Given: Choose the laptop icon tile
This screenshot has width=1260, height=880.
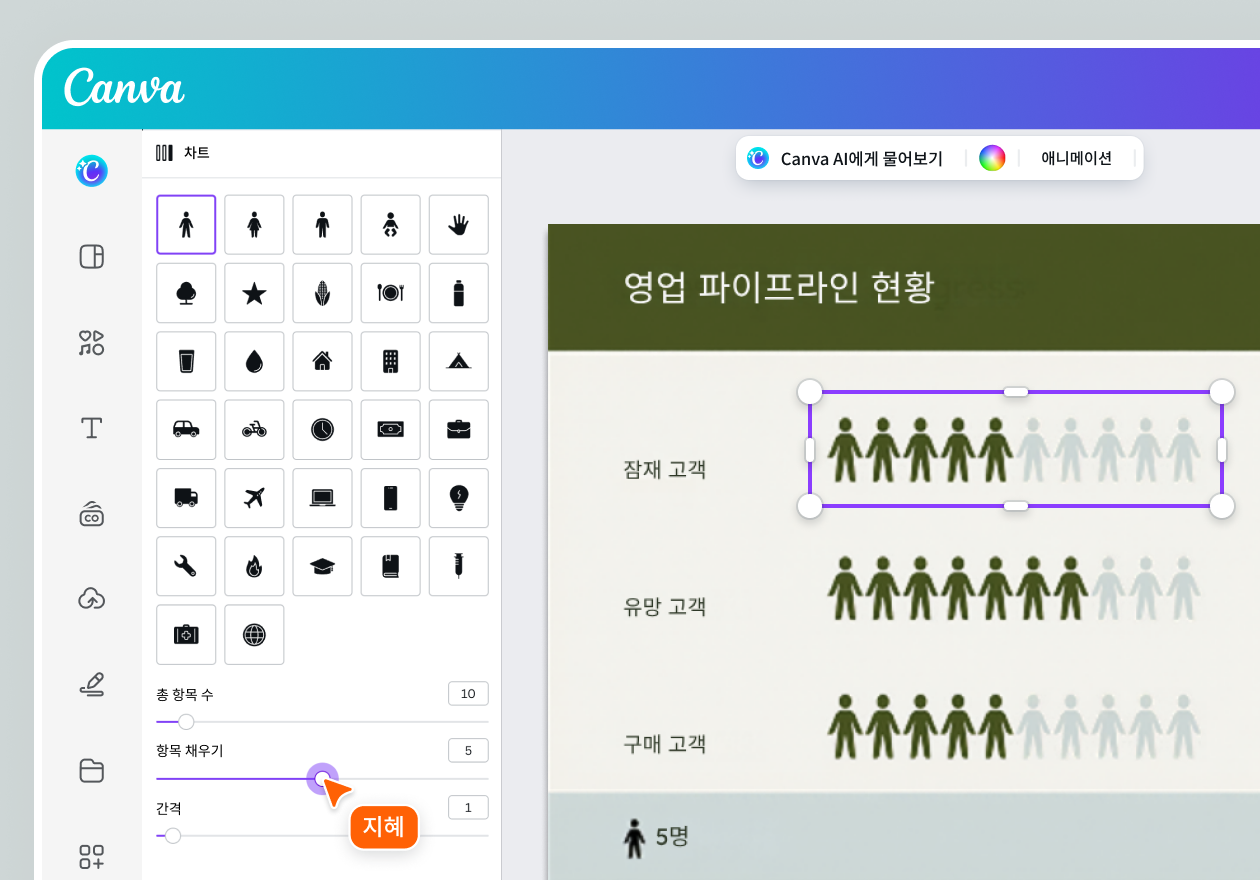Looking at the screenshot, I should point(322,497).
